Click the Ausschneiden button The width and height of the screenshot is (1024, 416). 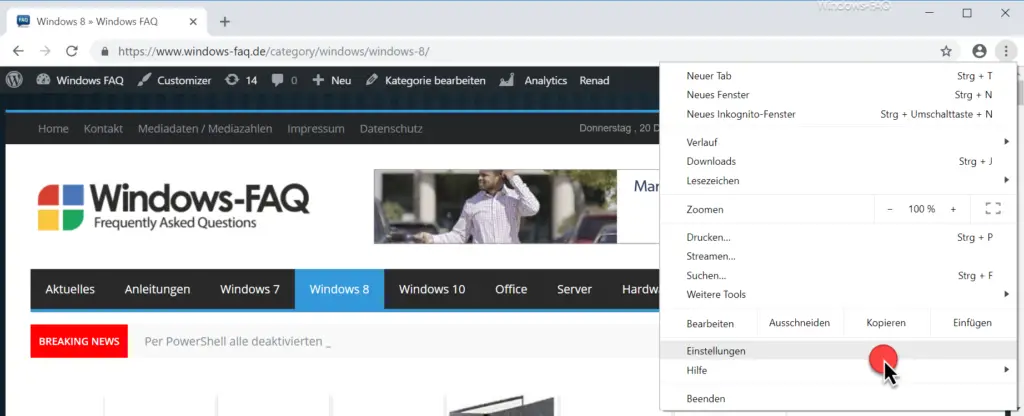click(x=799, y=323)
